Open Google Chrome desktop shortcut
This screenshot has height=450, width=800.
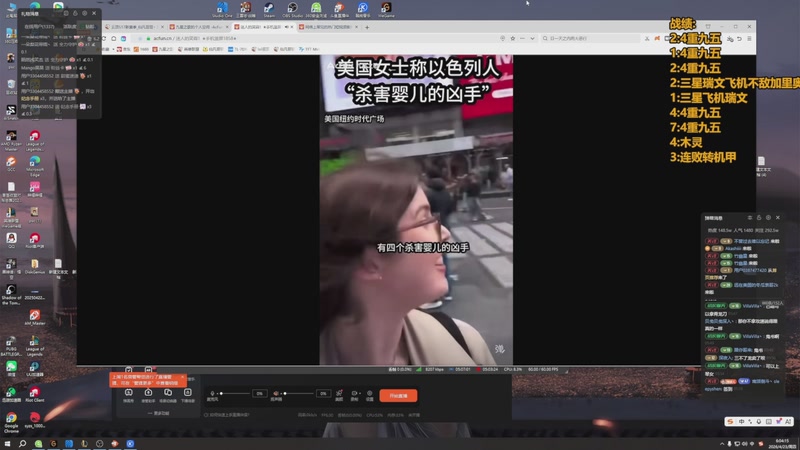[x=11, y=423]
